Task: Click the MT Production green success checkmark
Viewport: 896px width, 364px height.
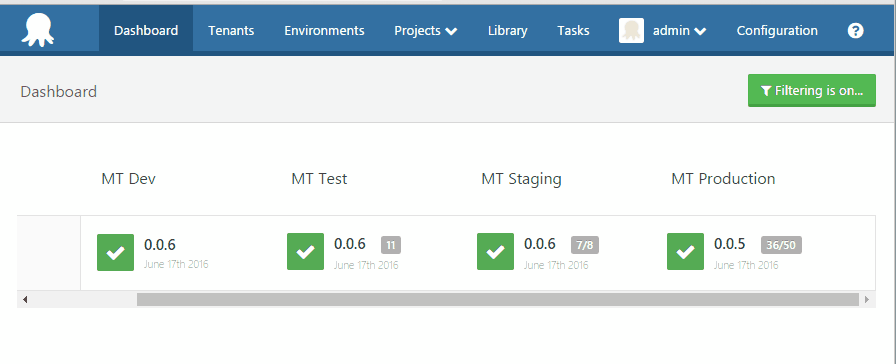Action: tap(685, 251)
